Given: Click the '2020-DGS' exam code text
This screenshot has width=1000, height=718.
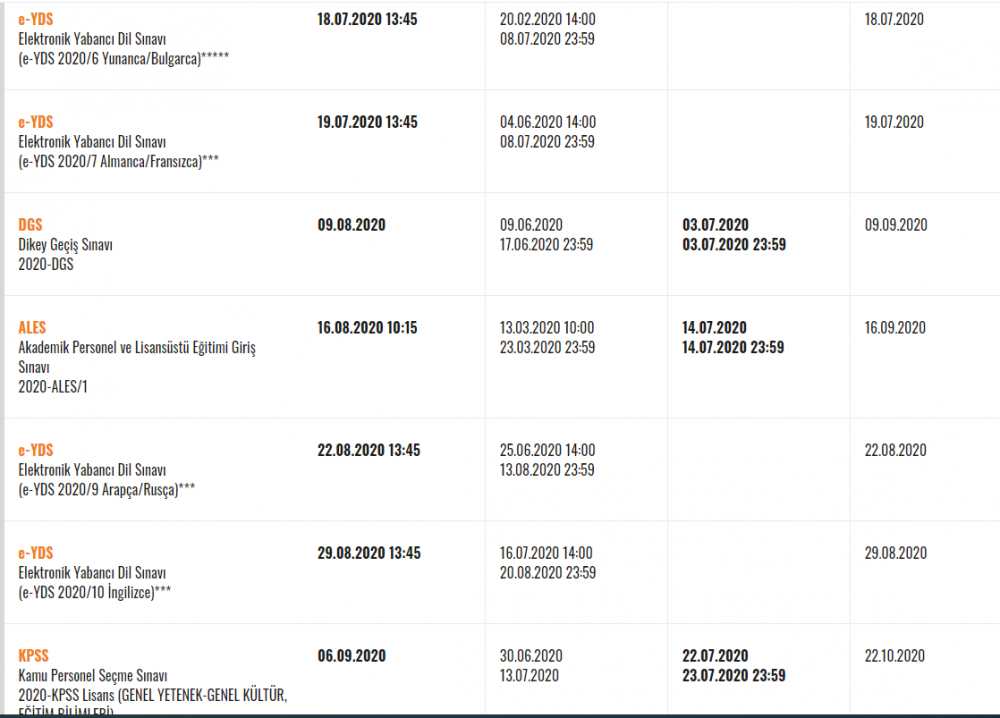Looking at the screenshot, I should coord(46,265).
